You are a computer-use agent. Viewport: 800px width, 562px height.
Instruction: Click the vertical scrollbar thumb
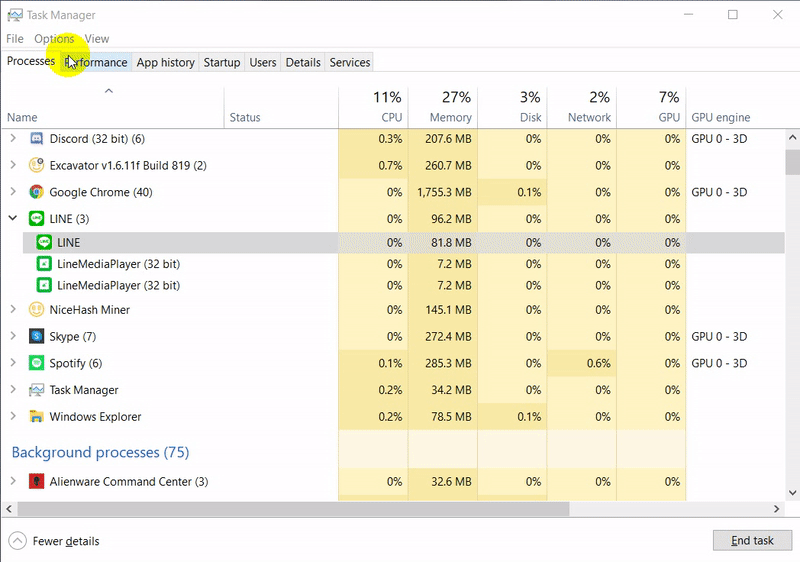(x=792, y=162)
